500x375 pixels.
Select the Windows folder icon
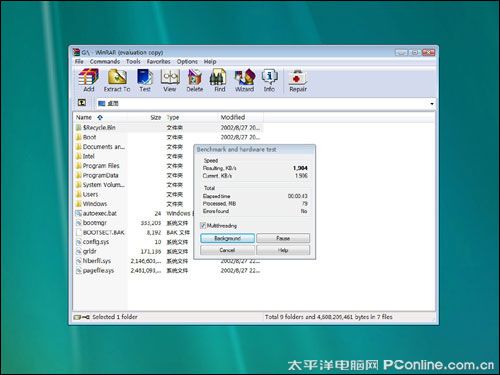click(x=79, y=204)
